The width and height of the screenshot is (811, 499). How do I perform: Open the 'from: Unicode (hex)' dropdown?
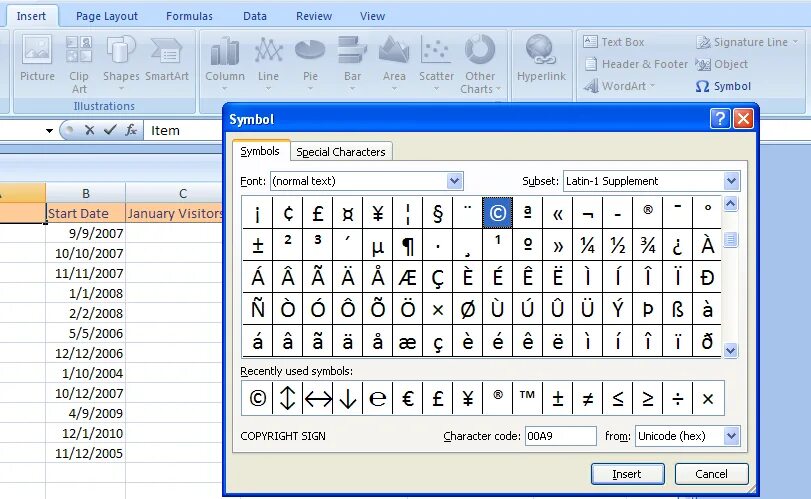[731, 436]
